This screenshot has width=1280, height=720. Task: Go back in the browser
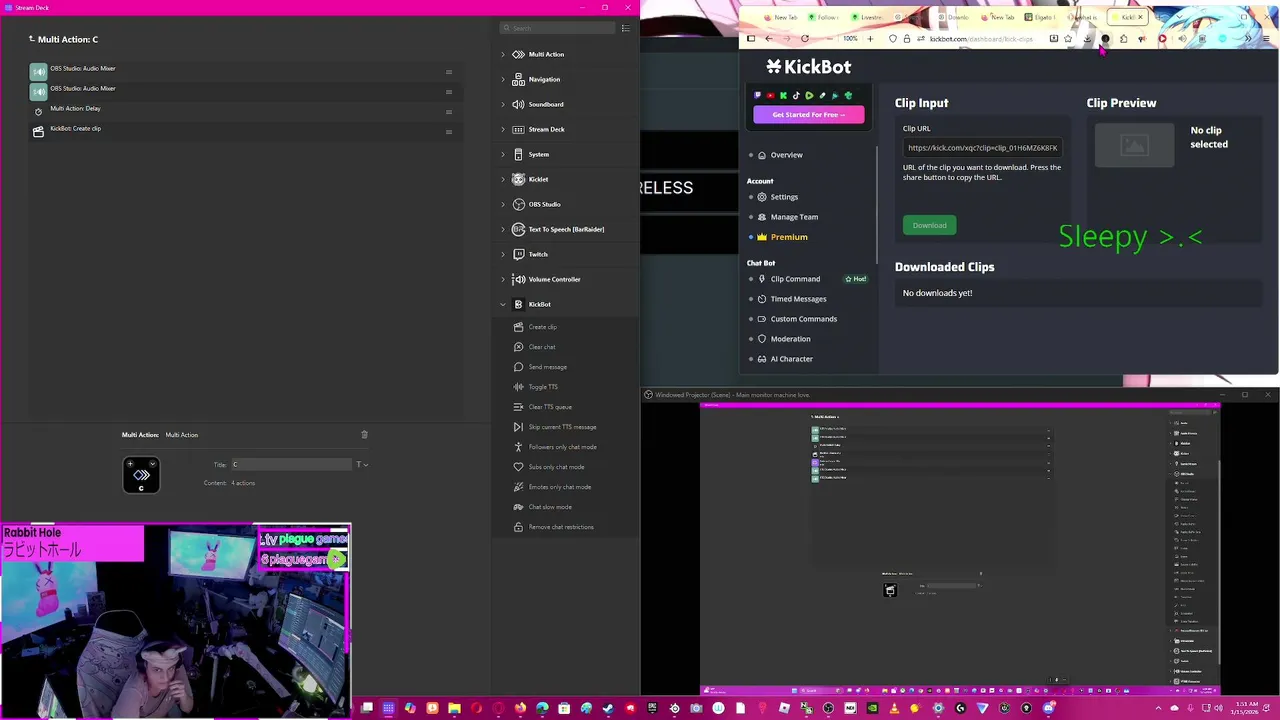[x=769, y=38]
